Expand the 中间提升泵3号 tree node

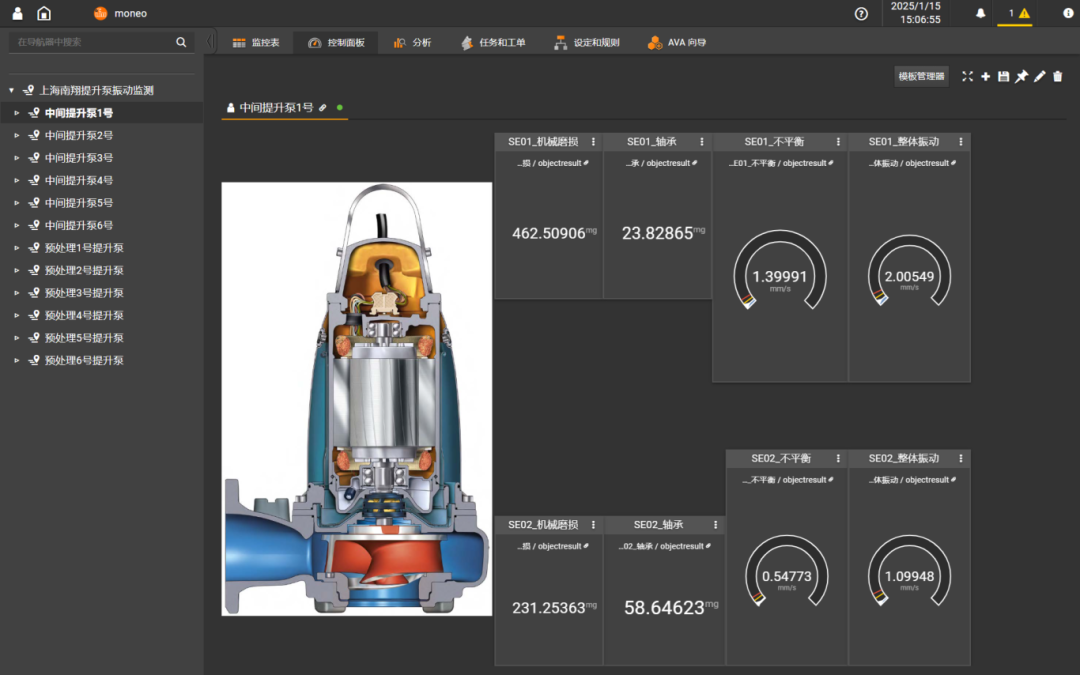[17, 158]
